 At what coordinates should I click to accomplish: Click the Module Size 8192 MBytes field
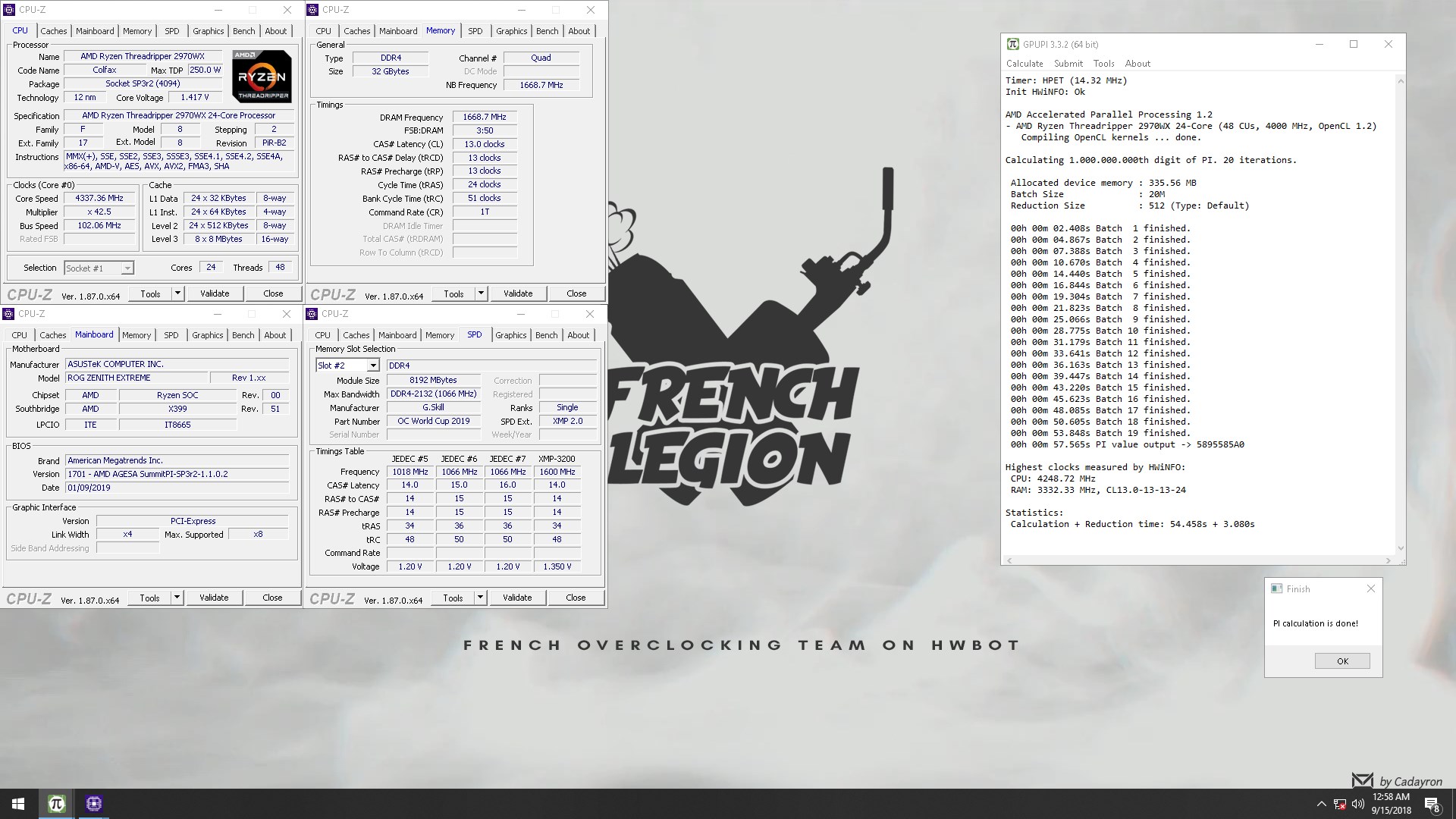[434, 381]
